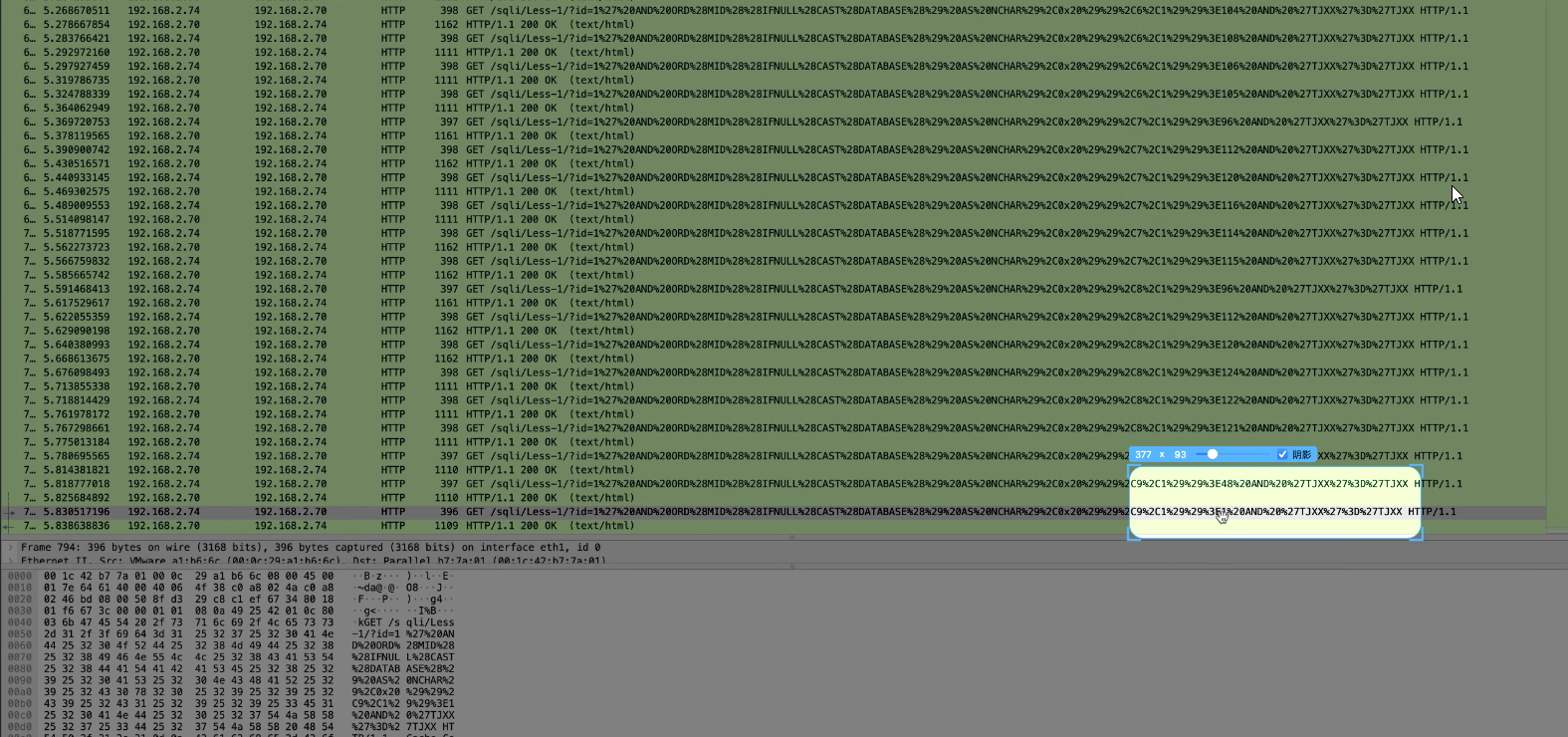Select packet at time 5.364062949
1568x737 pixels.
(x=774, y=108)
